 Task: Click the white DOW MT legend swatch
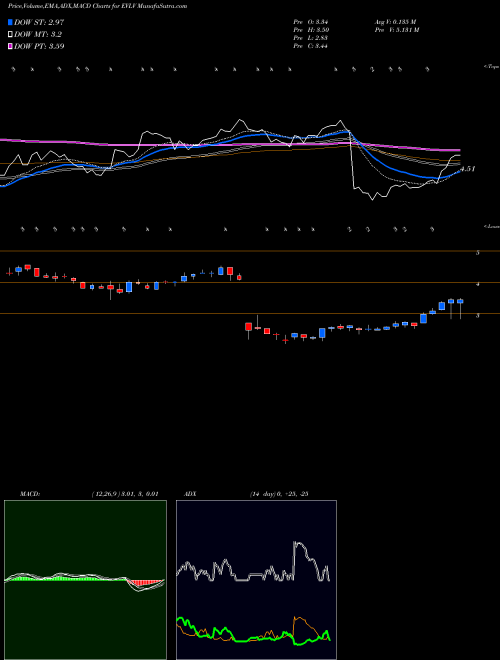[10, 35]
